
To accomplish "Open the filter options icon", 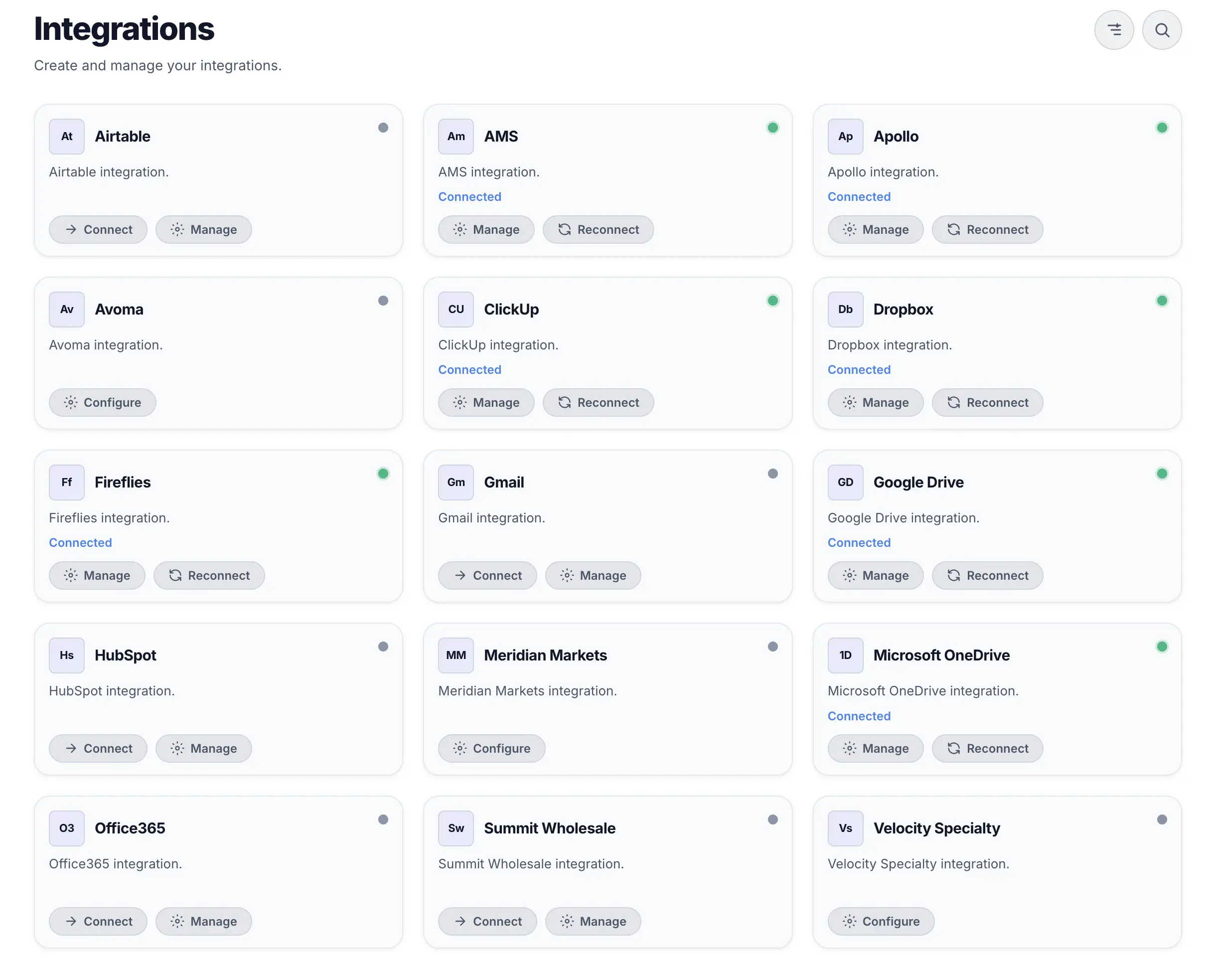I will pos(1114,29).
